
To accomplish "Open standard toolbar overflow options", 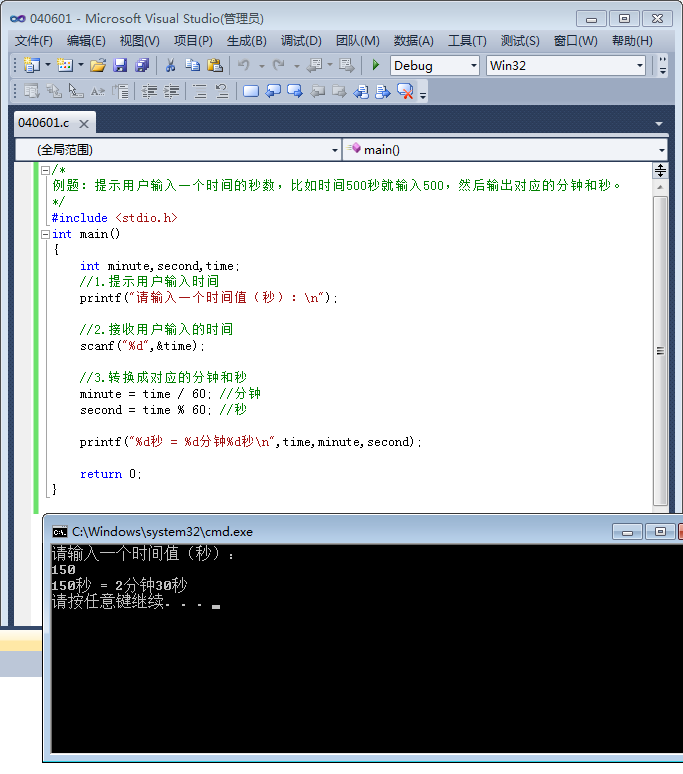I will click(x=662, y=66).
